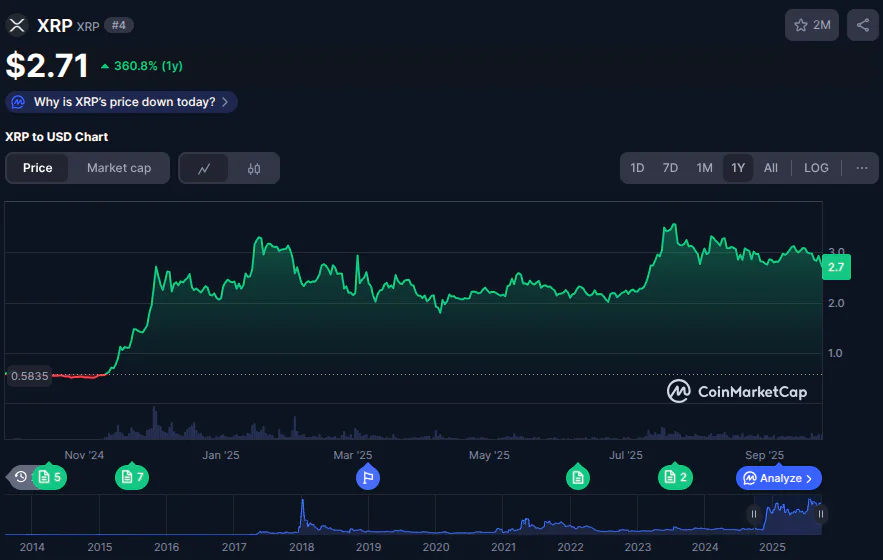Switch to candlestick chart view
Image resolution: width=883 pixels, height=560 pixels.
pyautogui.click(x=254, y=168)
